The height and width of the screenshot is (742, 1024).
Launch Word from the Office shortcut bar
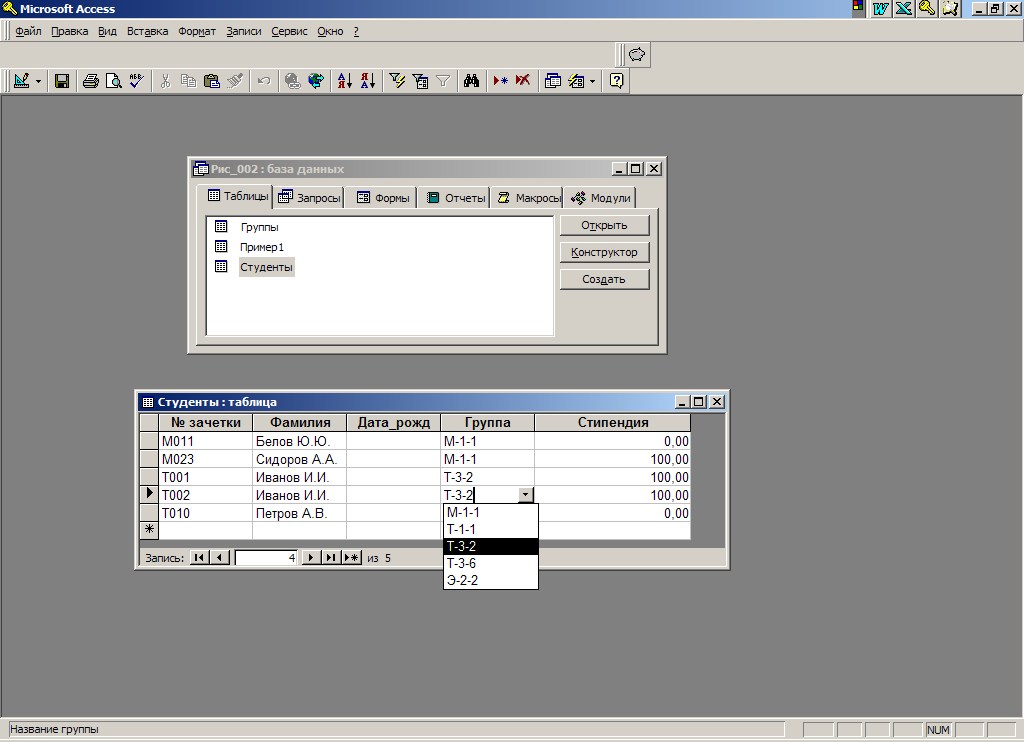click(x=881, y=8)
